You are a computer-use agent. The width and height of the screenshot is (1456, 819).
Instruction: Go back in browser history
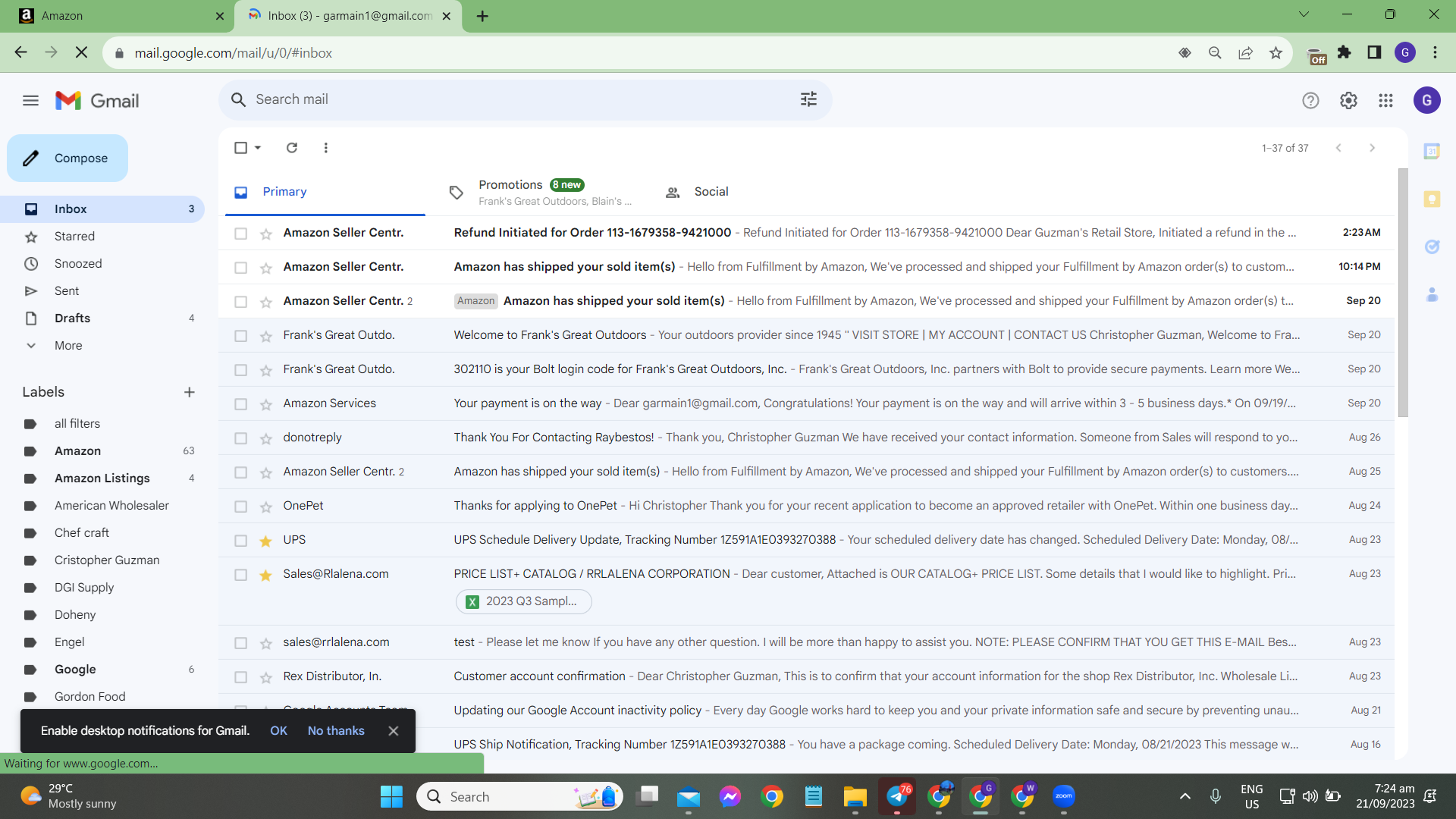click(x=20, y=52)
